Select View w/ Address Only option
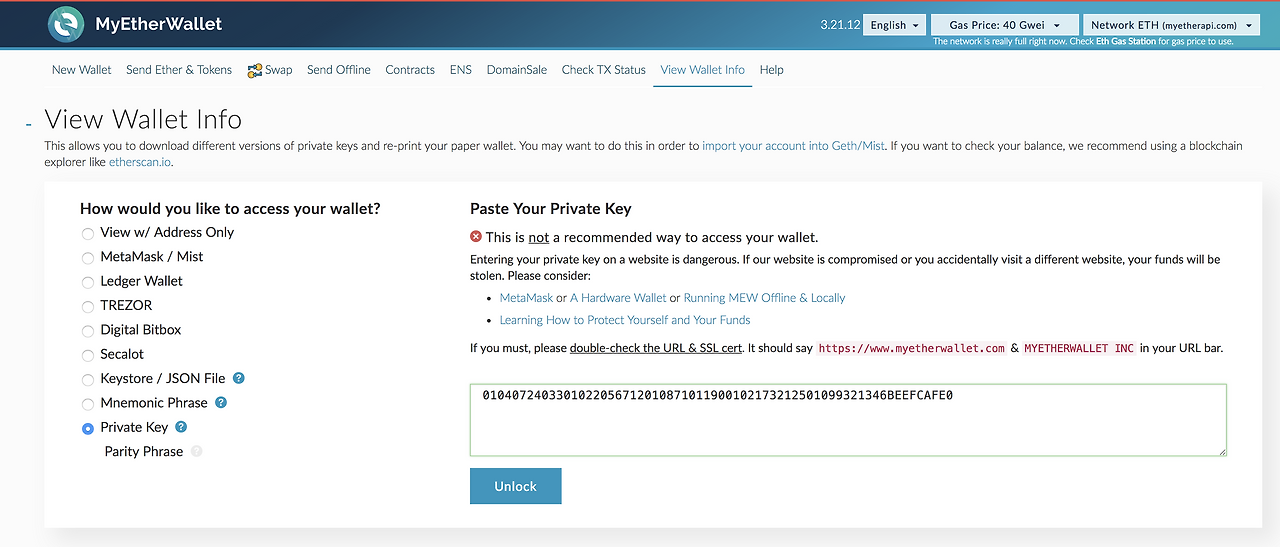 pyautogui.click(x=88, y=233)
